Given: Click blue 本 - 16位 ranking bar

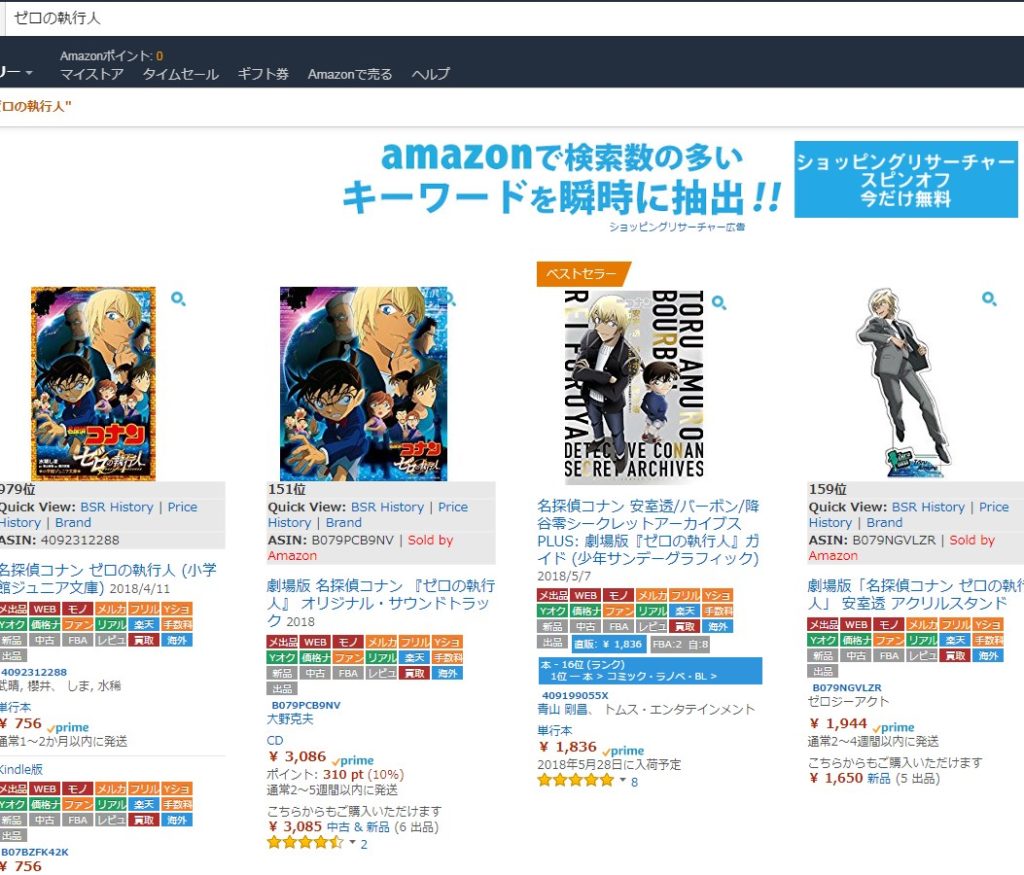Looking at the screenshot, I should click(x=649, y=671).
